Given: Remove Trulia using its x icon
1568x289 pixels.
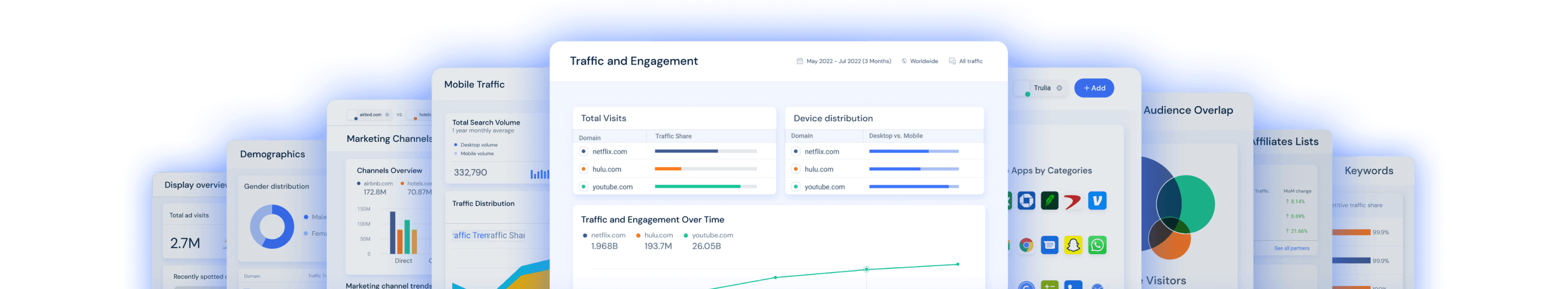Looking at the screenshot, I should (x=1059, y=88).
